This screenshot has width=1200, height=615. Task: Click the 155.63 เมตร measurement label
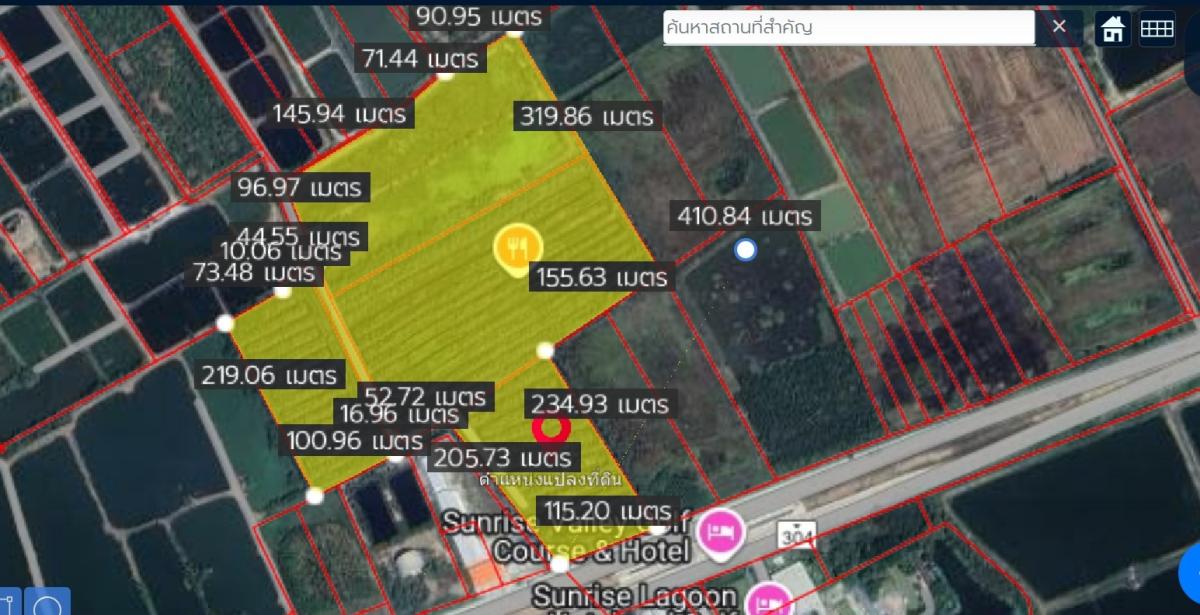[598, 277]
